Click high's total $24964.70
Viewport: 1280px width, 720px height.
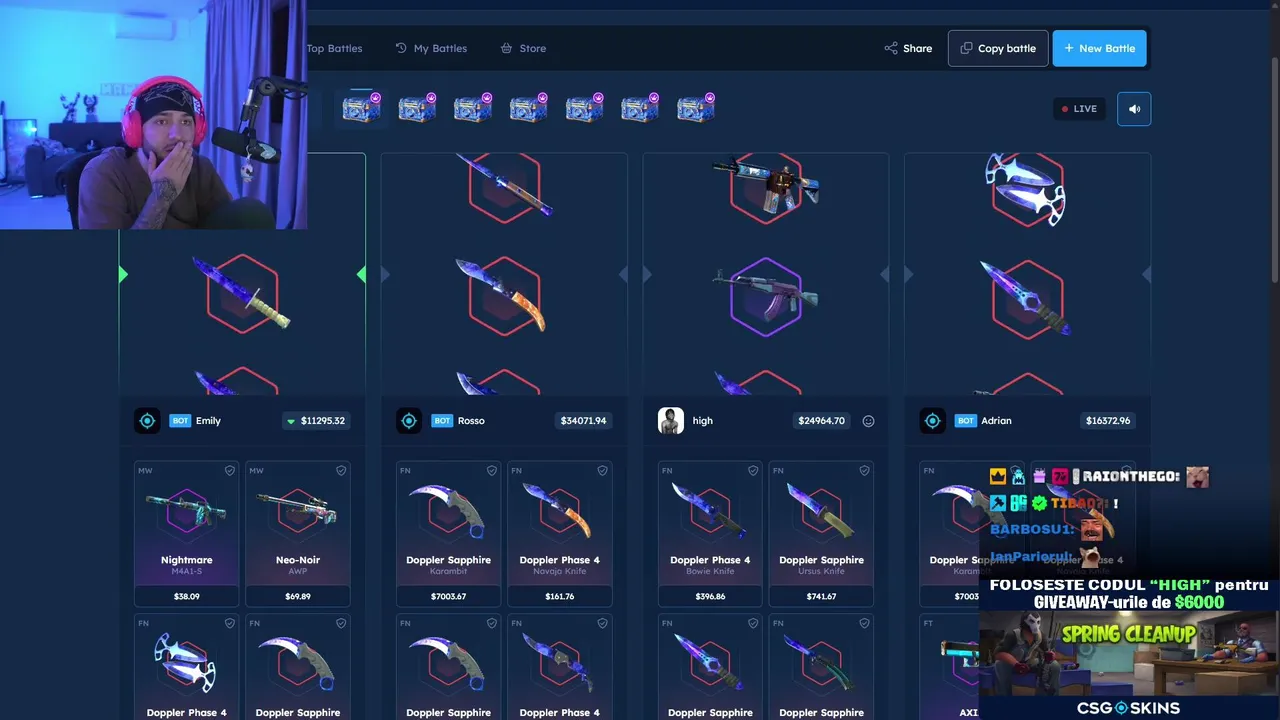tap(821, 421)
